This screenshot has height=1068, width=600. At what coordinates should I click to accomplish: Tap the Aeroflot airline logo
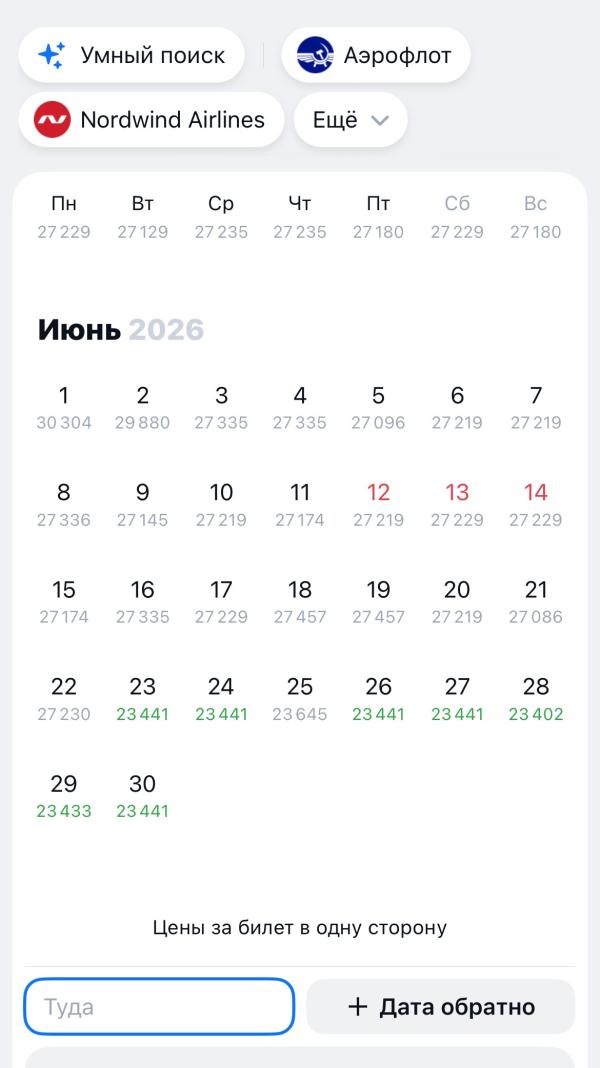(315, 55)
